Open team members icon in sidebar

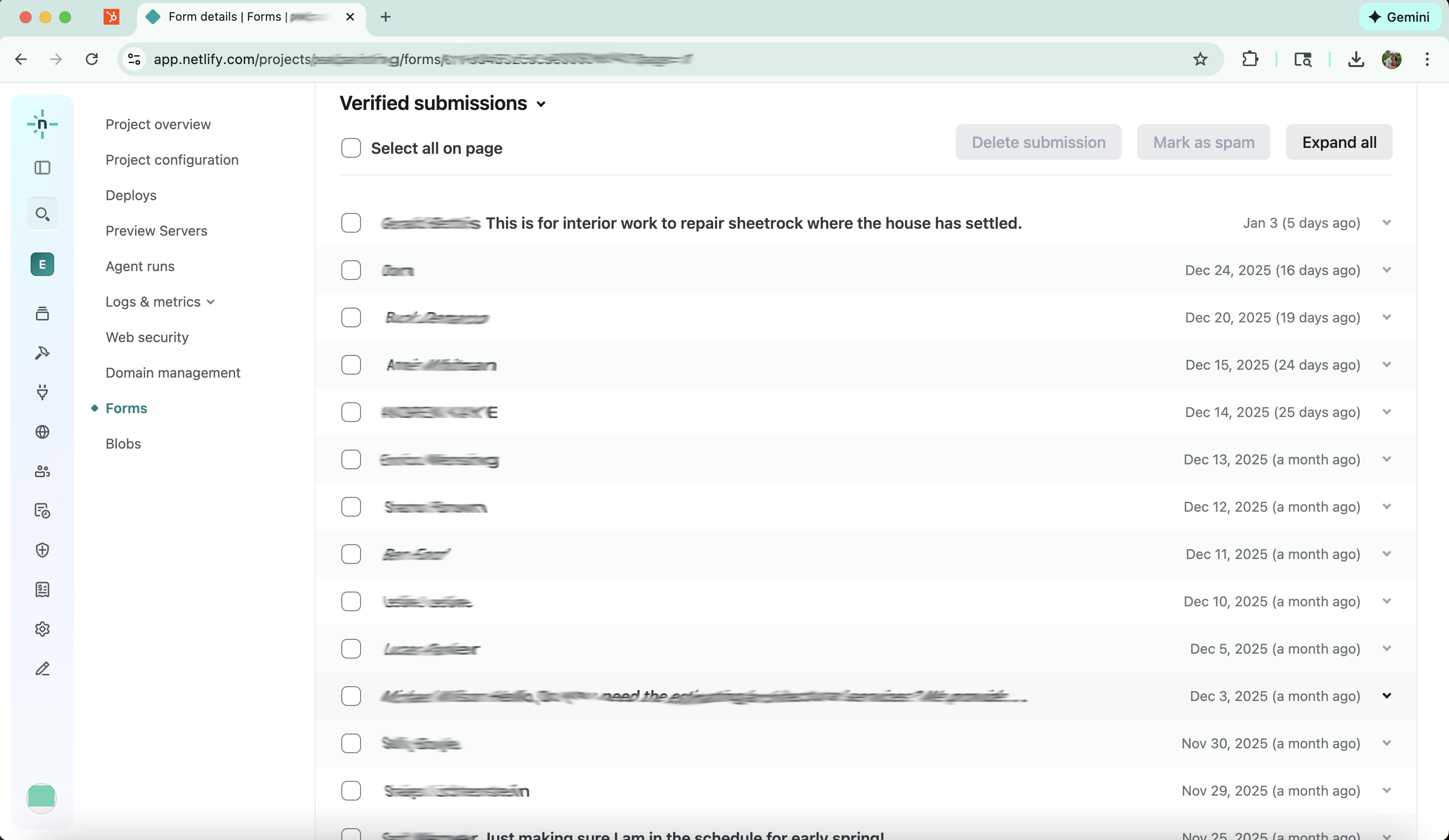42,472
